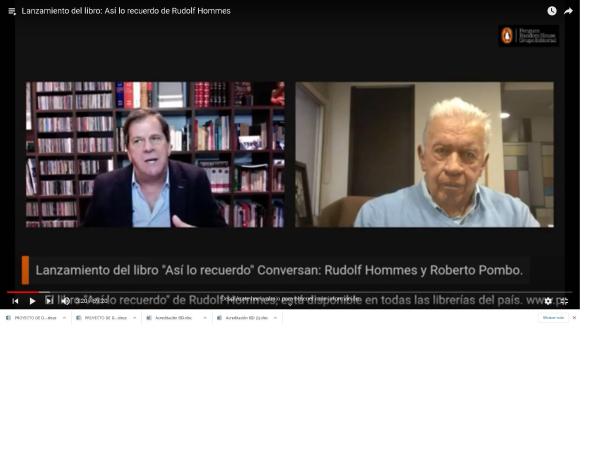This screenshot has height=453, width=604.
Task: Mute the video volume
Action: [x=65, y=301]
